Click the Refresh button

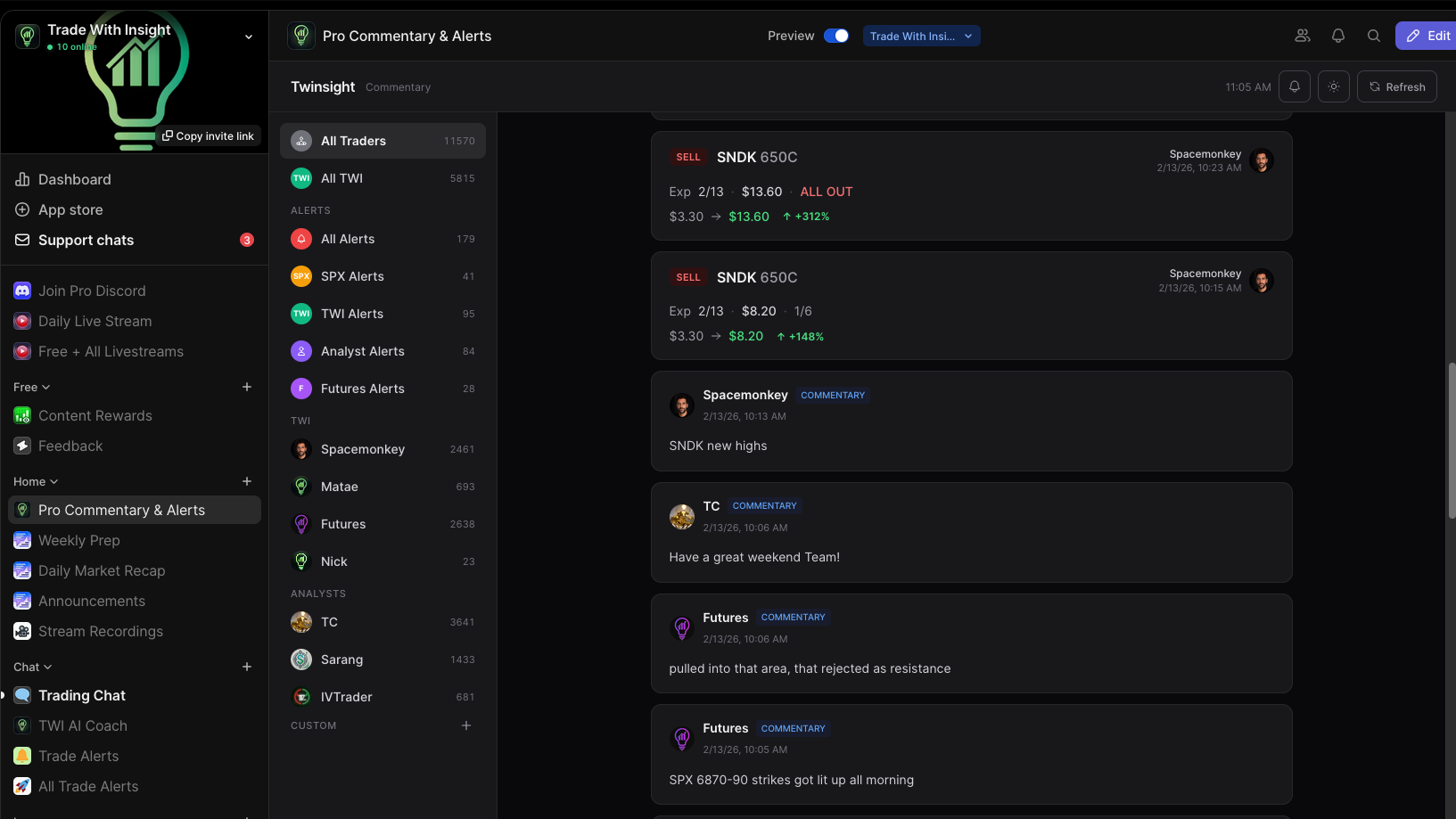pyautogui.click(x=1396, y=86)
